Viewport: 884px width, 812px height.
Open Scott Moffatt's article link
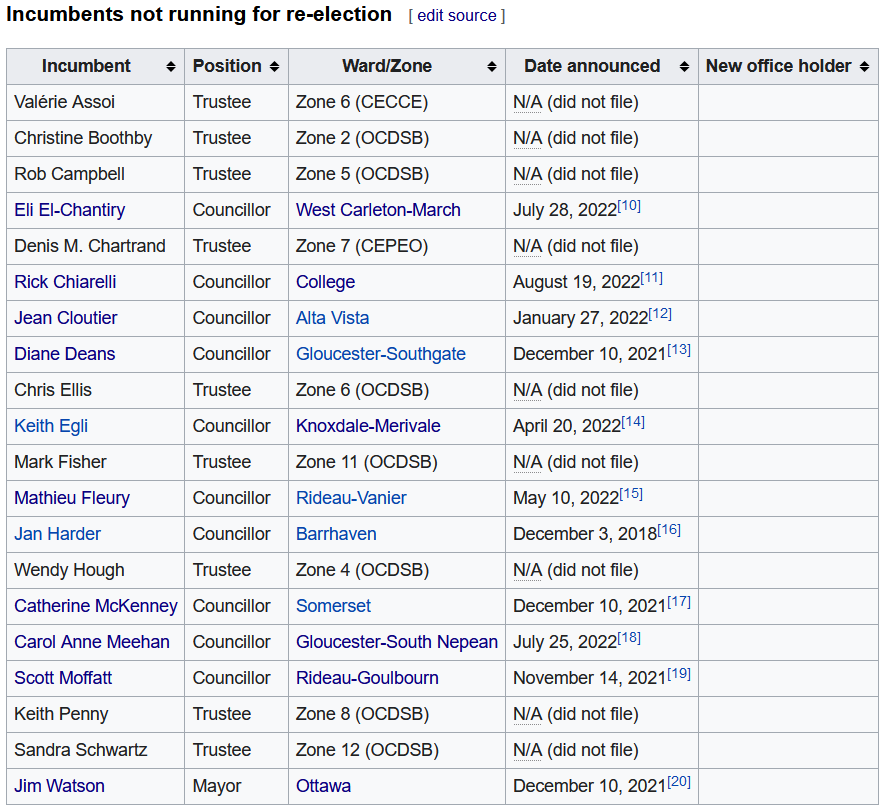coord(63,678)
